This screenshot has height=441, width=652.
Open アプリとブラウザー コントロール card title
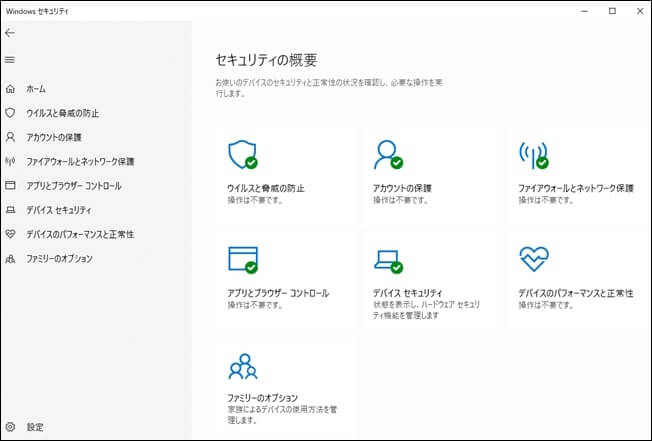(x=278, y=293)
